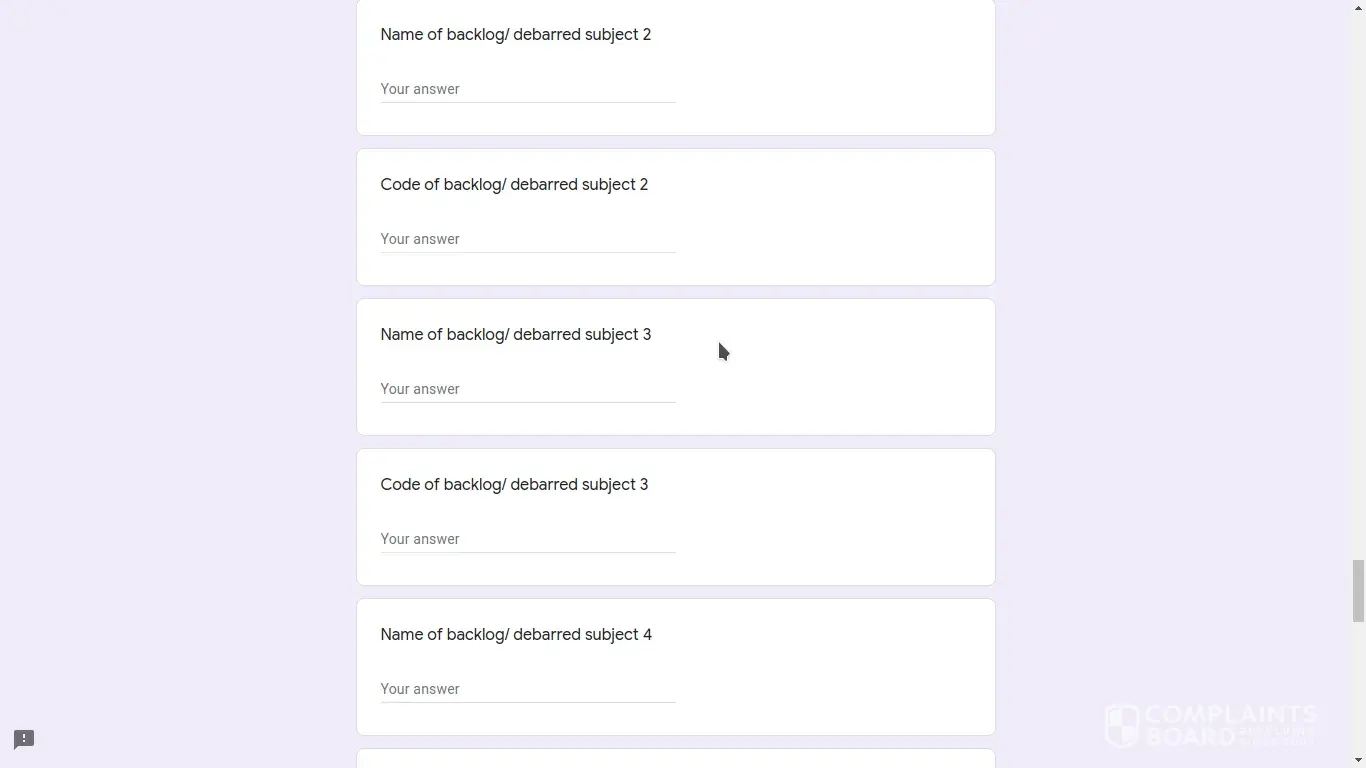Screen dimensions: 1366x768
Task: Click 'Code of backlog/ debarred subject 2' title
Action: (x=514, y=185)
